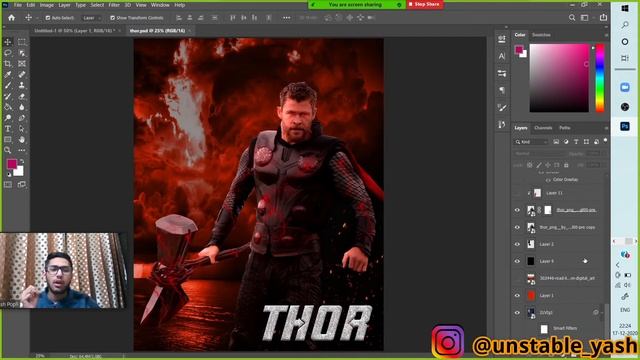
Task: Select the Move tool
Action: pos(8,42)
